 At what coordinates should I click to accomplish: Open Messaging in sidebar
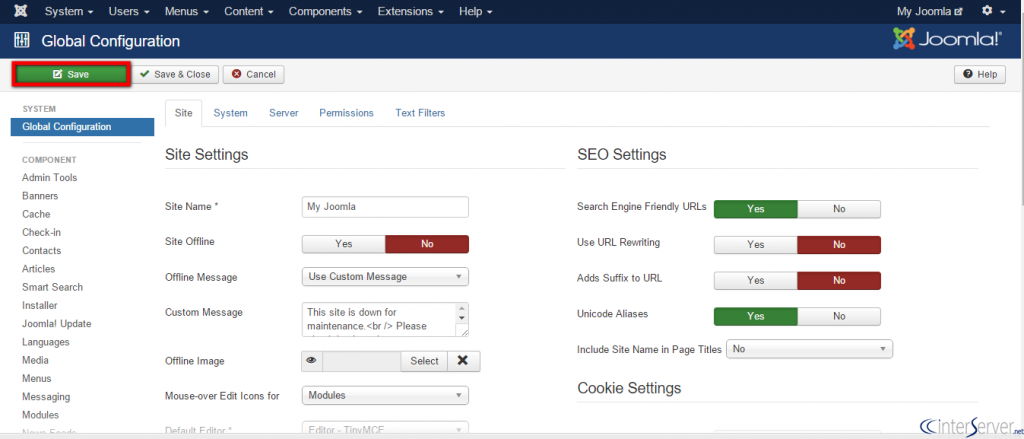[x=46, y=397]
